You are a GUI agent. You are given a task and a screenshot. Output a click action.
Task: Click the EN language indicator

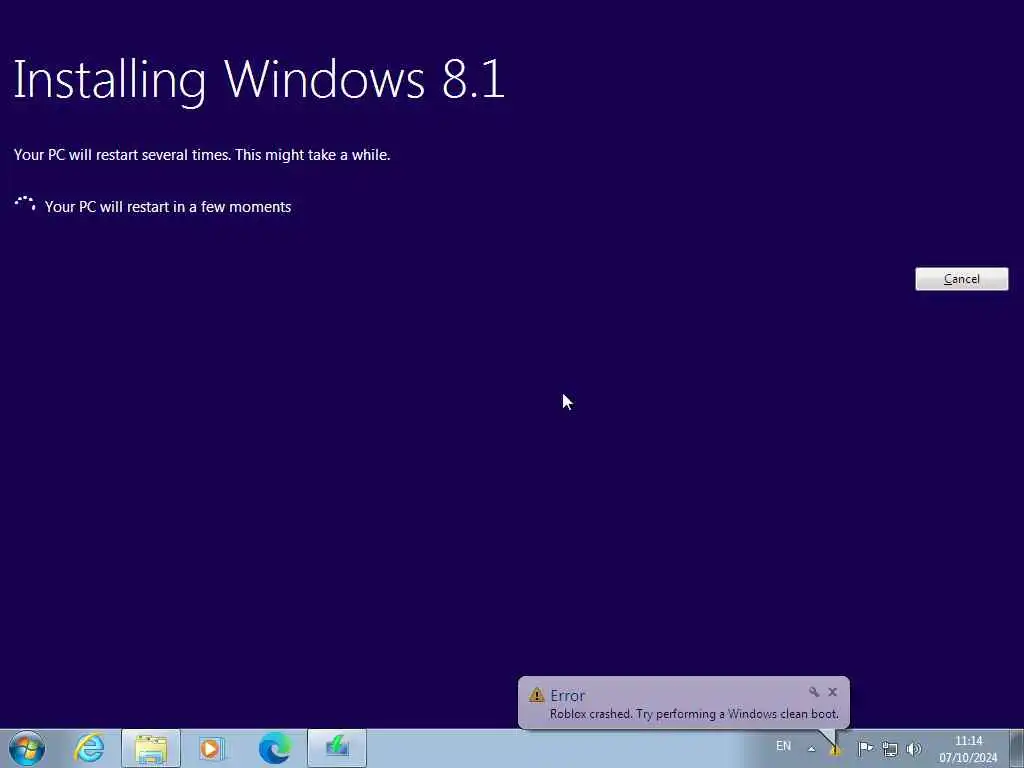pos(784,746)
